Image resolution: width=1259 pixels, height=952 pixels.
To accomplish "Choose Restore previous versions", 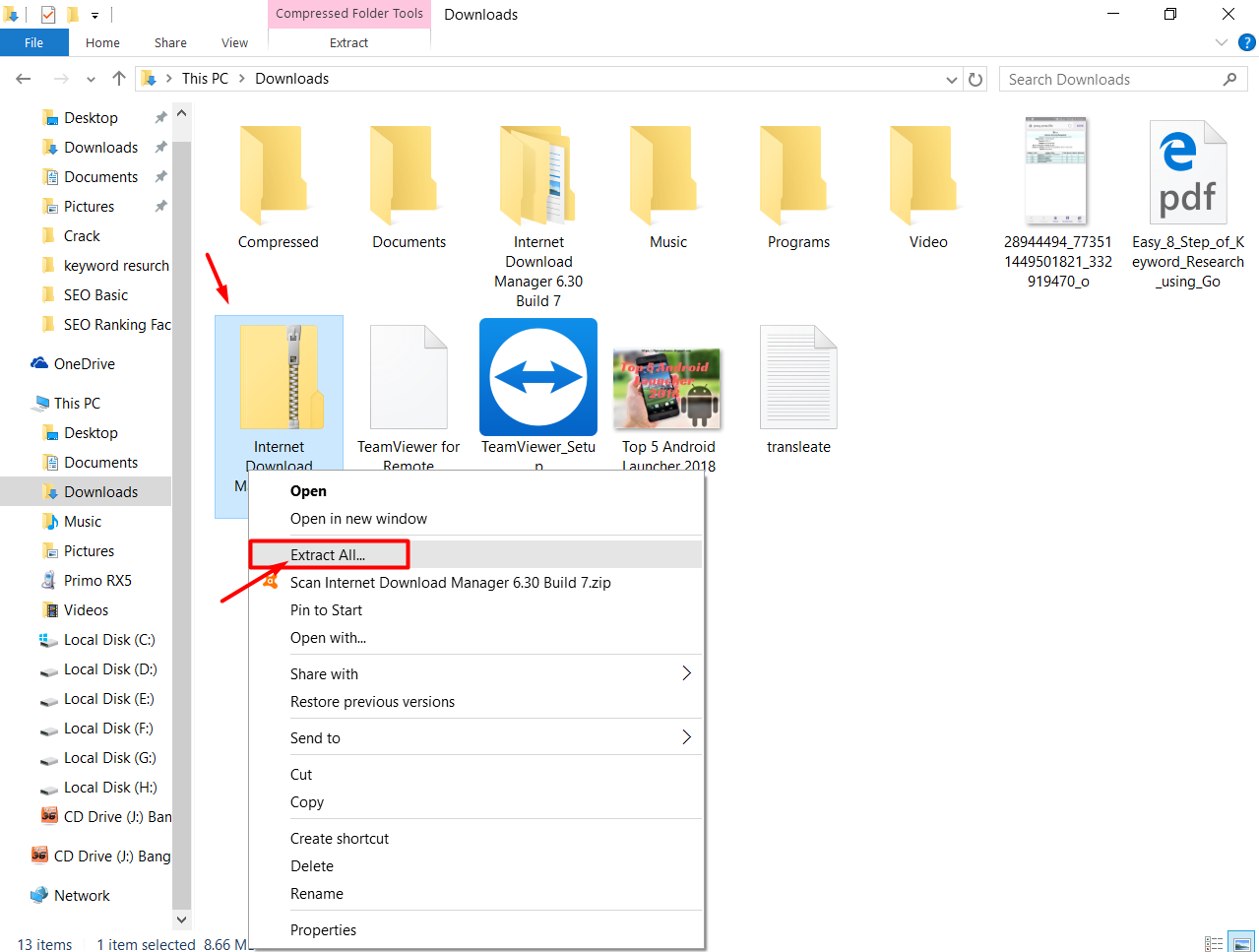I will pyautogui.click(x=476, y=702).
